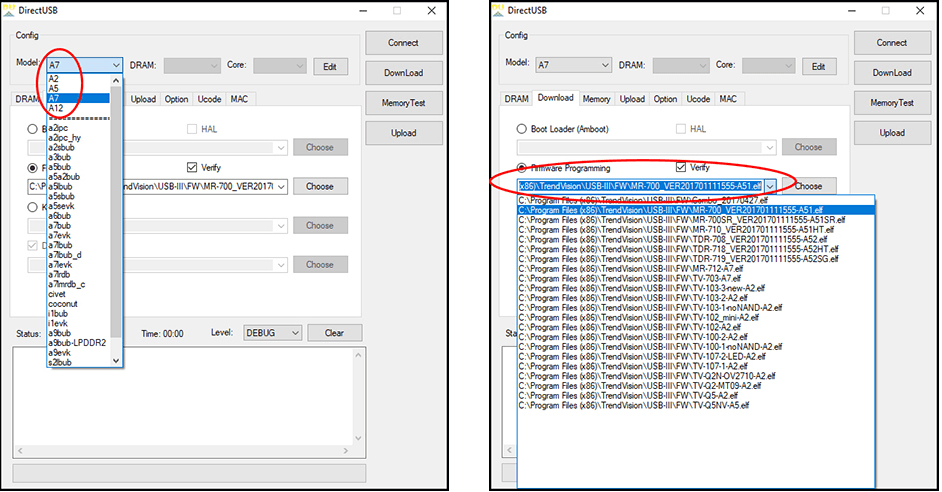Select Firmware Programming radio in right window
This screenshot has width=942, height=492.
[x=521, y=168]
